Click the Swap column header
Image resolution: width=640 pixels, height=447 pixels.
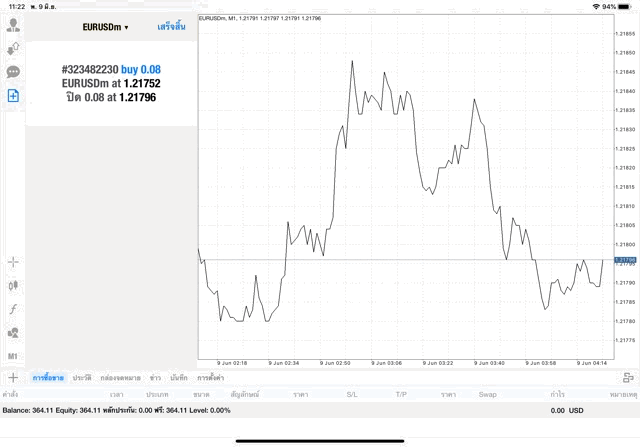tap(487, 394)
